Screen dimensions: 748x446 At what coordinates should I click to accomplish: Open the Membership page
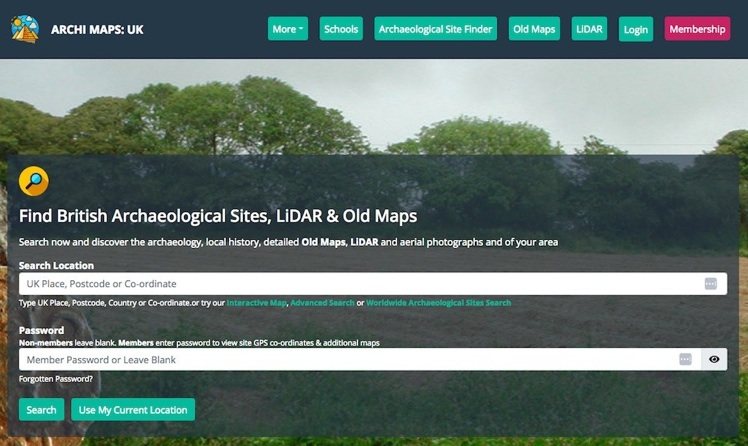tap(697, 29)
